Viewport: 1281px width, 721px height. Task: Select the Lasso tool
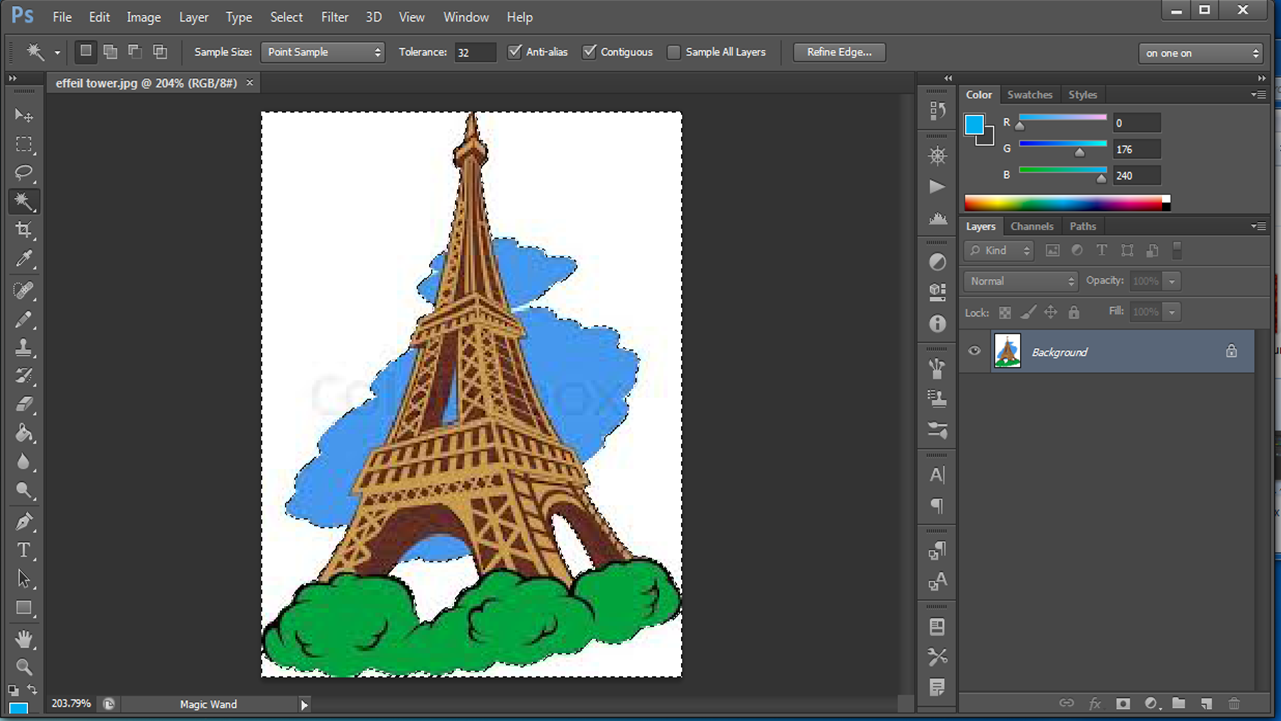[x=24, y=173]
